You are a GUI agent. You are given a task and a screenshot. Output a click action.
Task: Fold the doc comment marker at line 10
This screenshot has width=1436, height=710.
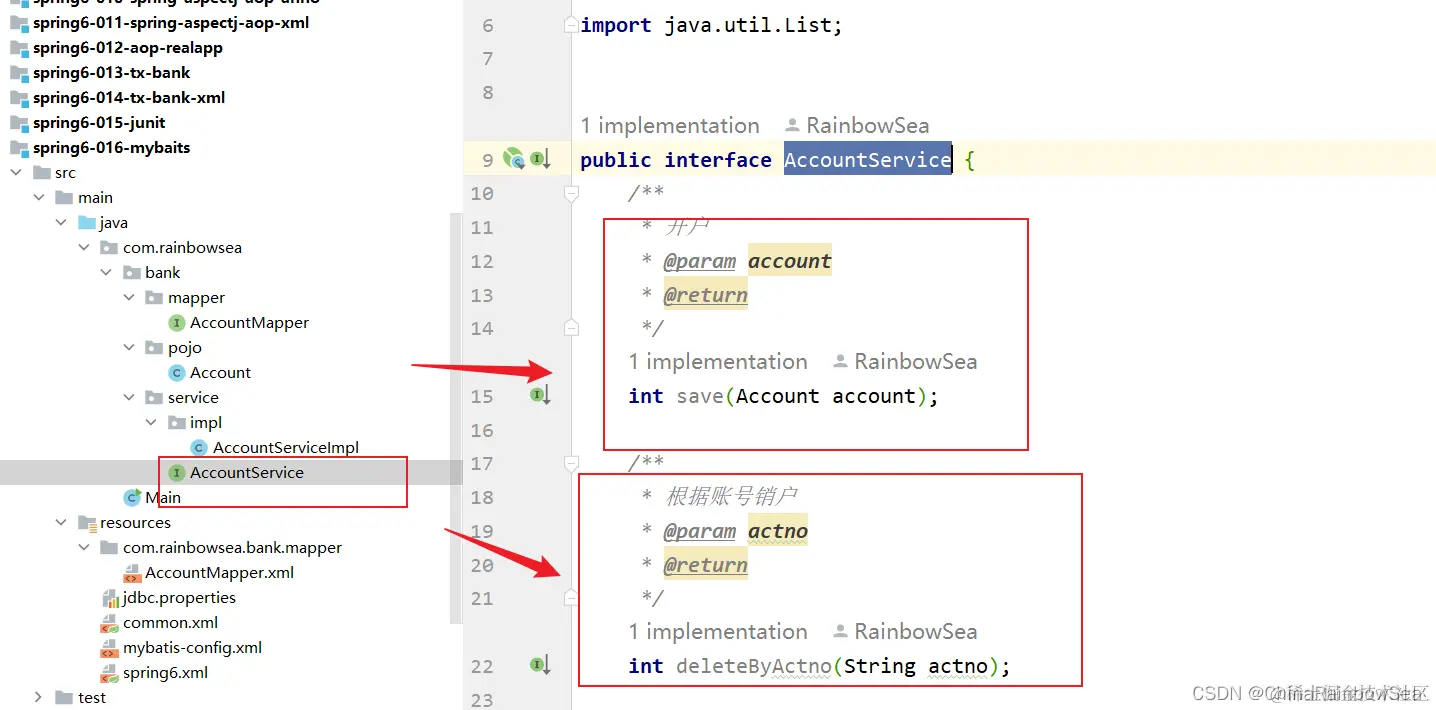tap(571, 193)
